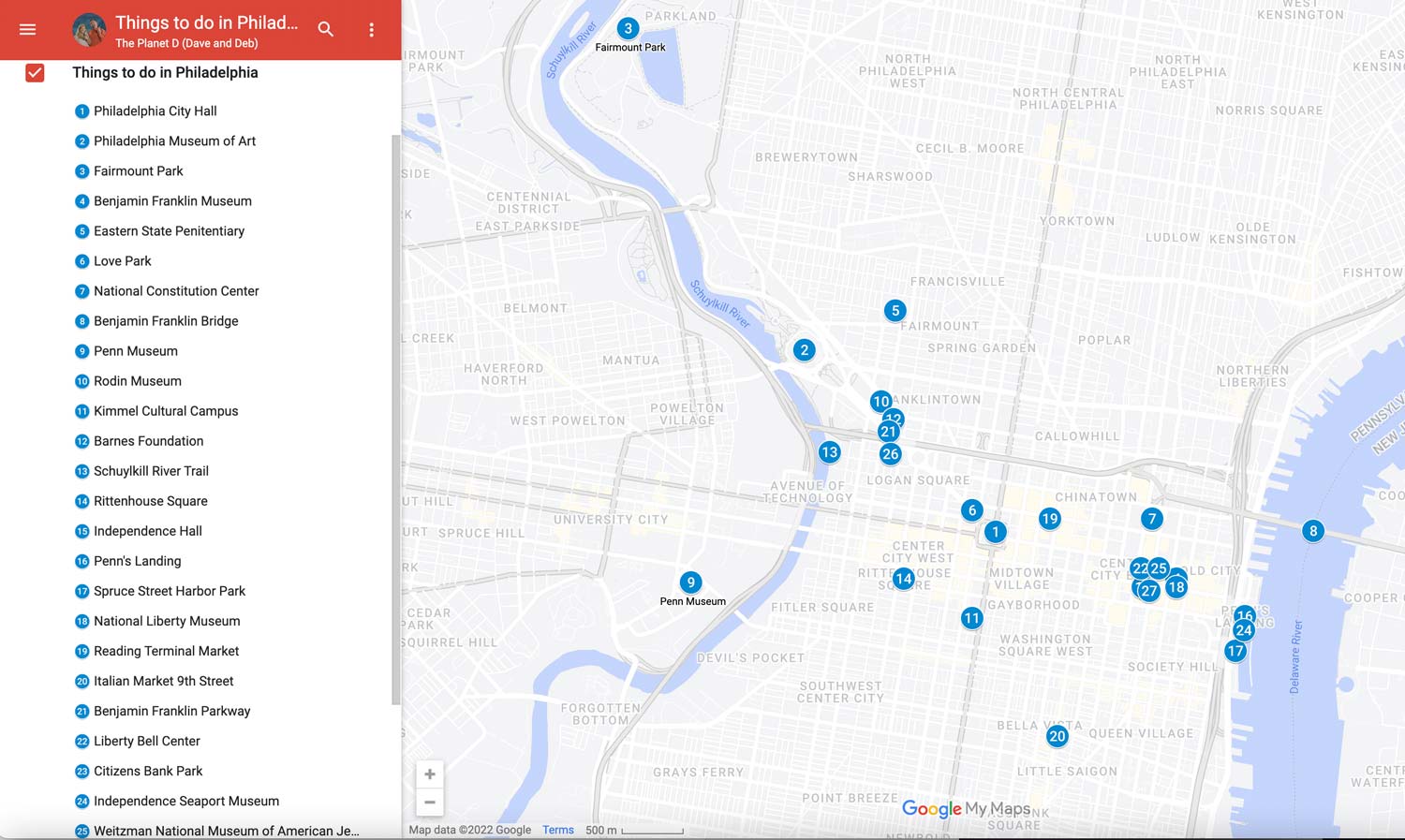Click the Google My Maps logo

pos(965,808)
